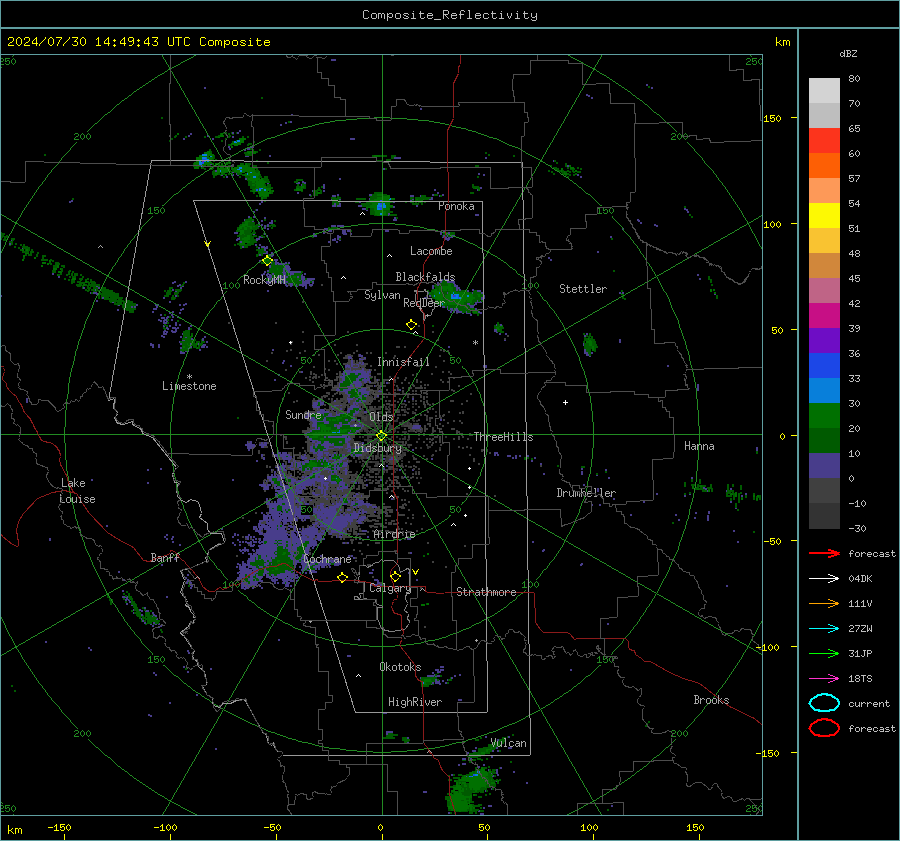
Task: Click the RockyMH label
Action: pos(264,280)
